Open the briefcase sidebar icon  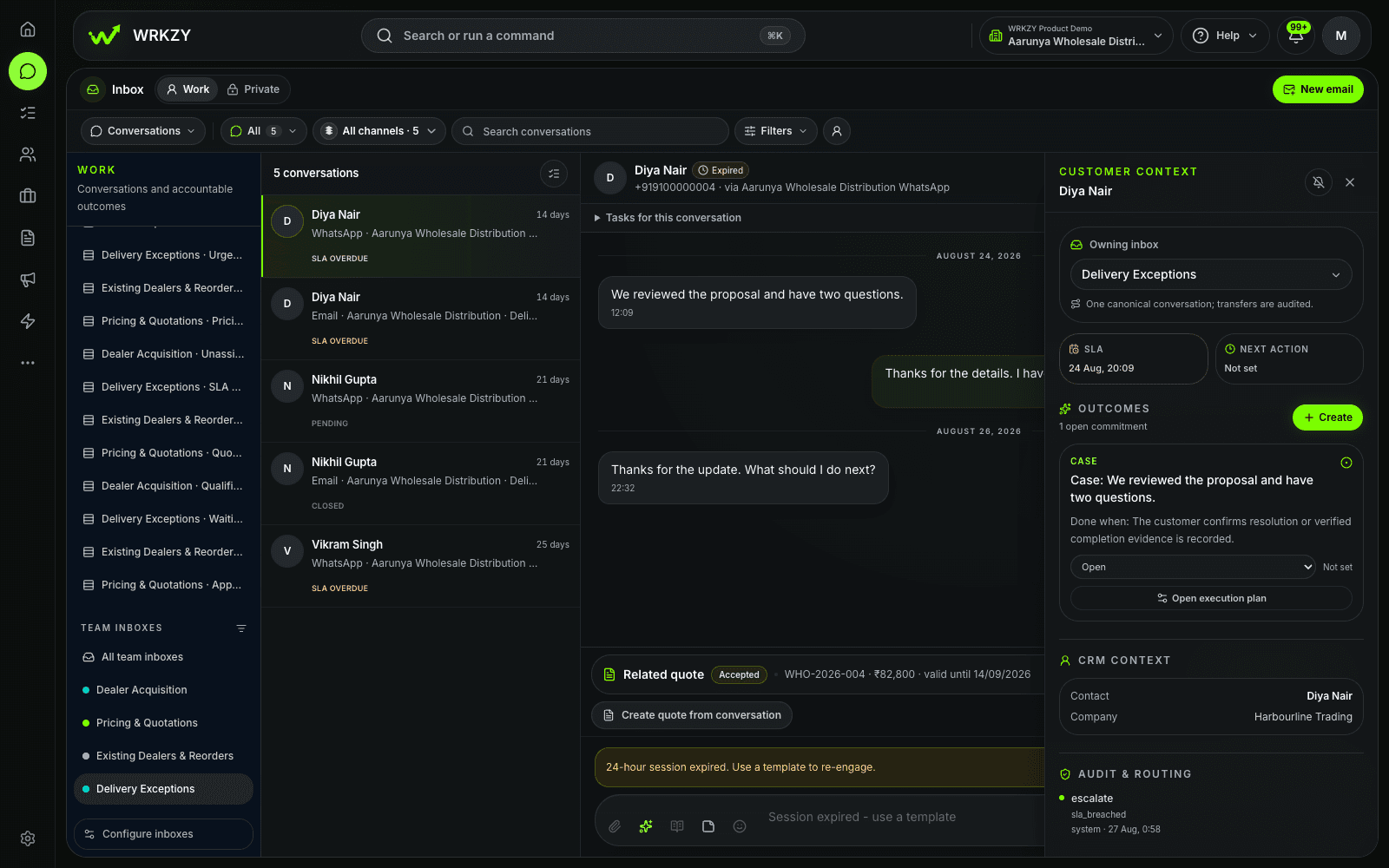(28, 196)
